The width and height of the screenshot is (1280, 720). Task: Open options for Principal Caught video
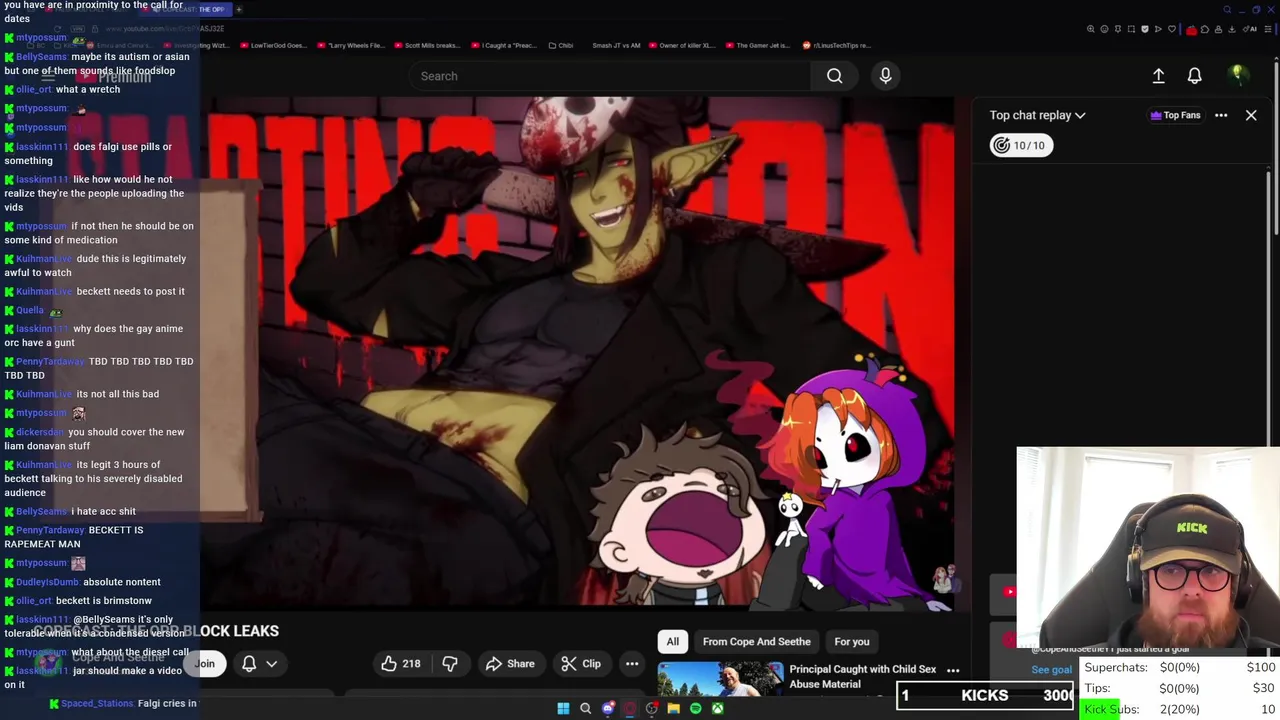tap(953, 671)
